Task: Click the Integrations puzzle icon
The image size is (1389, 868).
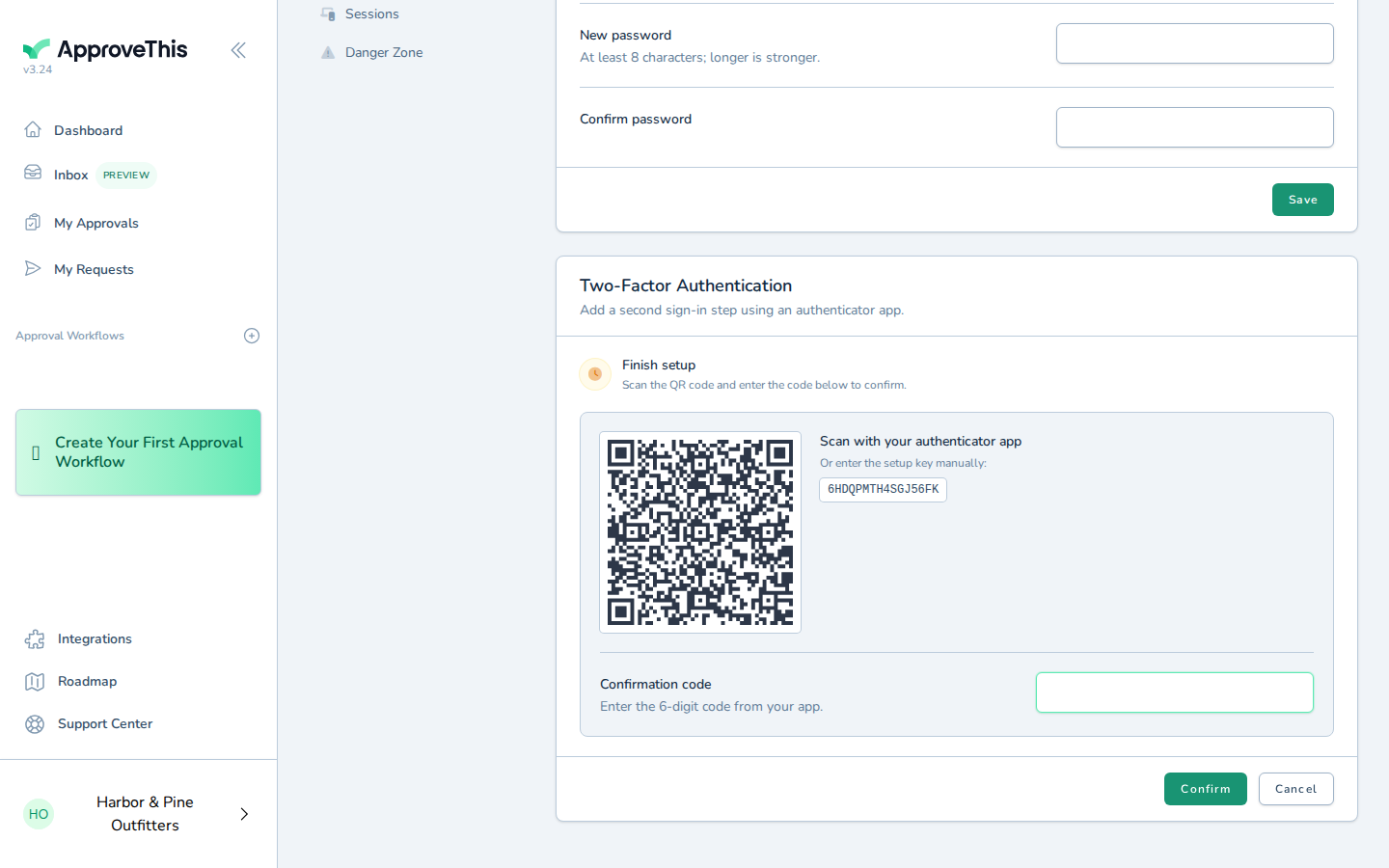Action: tap(35, 639)
